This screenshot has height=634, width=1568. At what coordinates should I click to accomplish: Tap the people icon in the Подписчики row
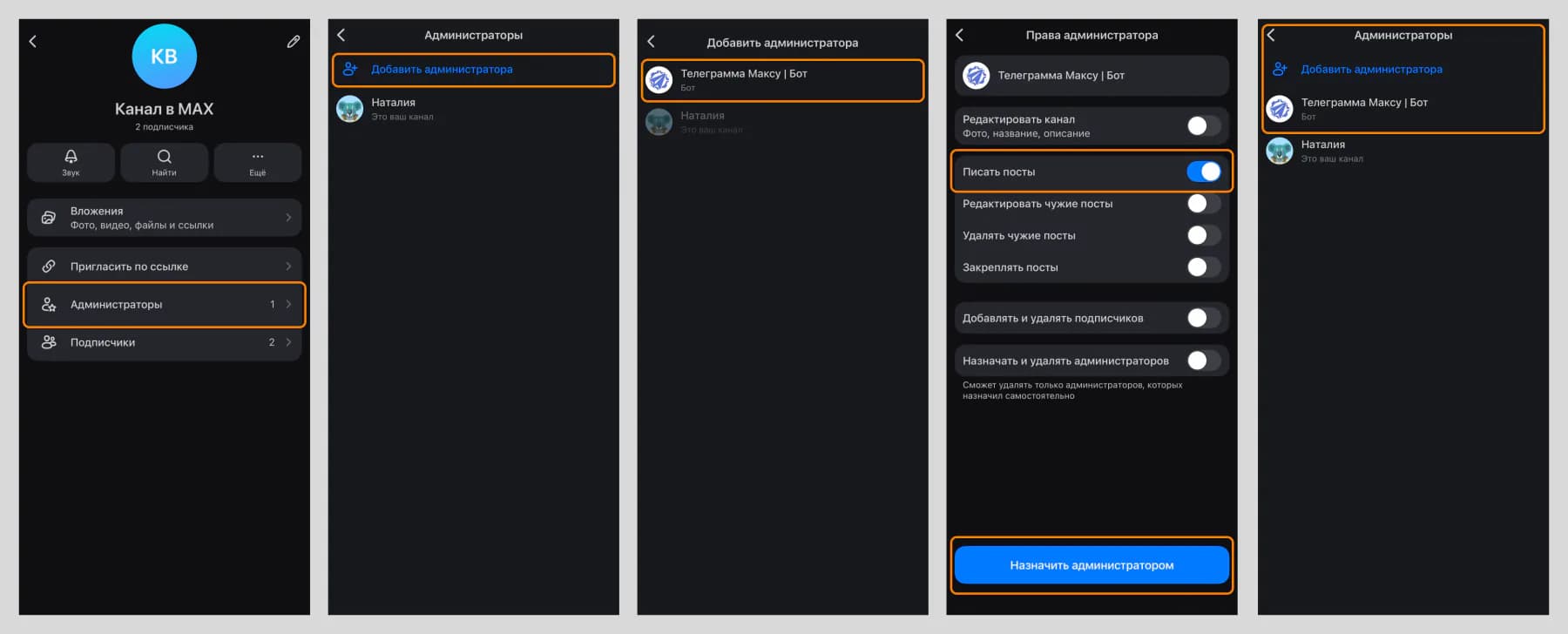pyautogui.click(x=49, y=342)
